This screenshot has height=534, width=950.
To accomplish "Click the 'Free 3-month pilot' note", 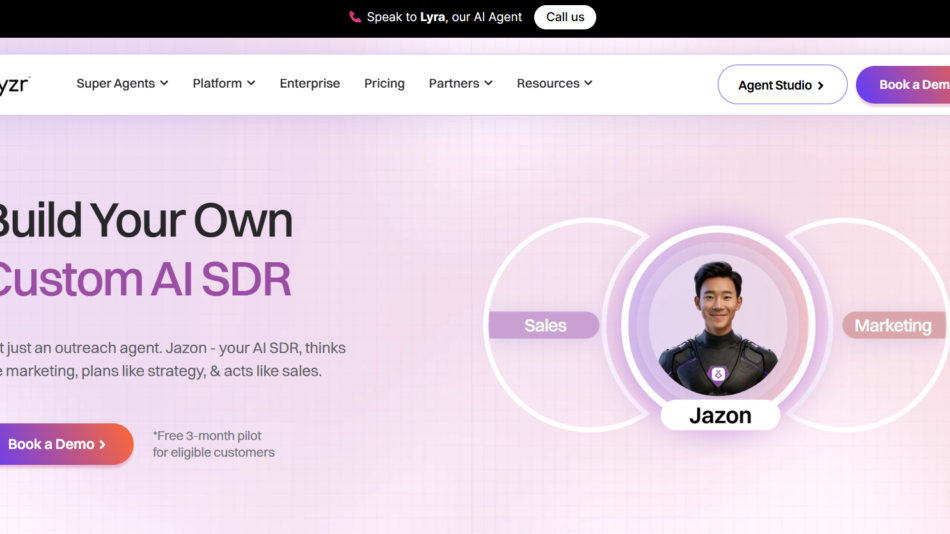I will [213, 444].
